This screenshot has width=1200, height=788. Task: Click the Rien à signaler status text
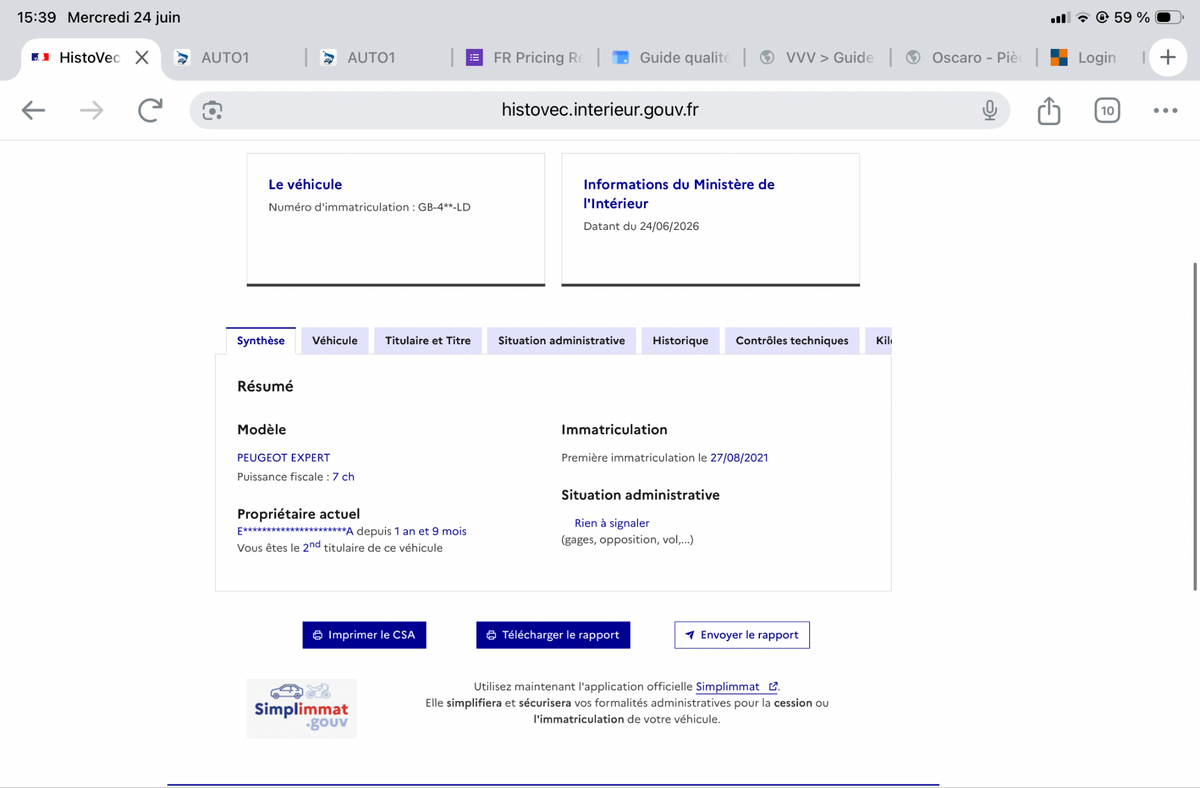click(612, 523)
